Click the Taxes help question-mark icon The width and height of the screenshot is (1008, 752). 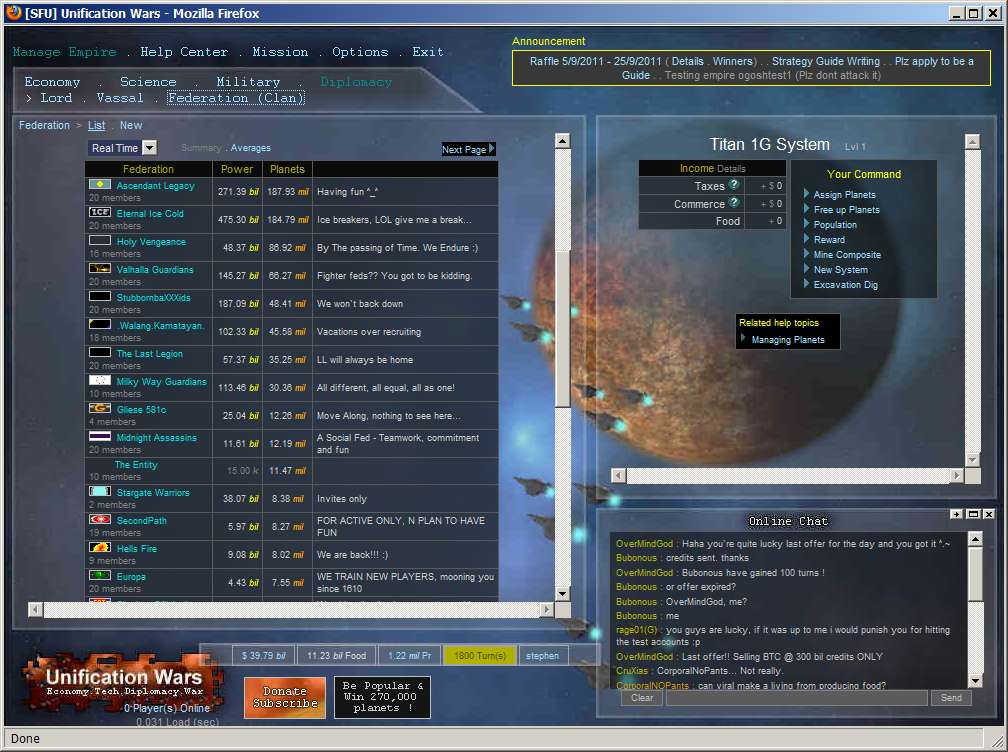[734, 185]
